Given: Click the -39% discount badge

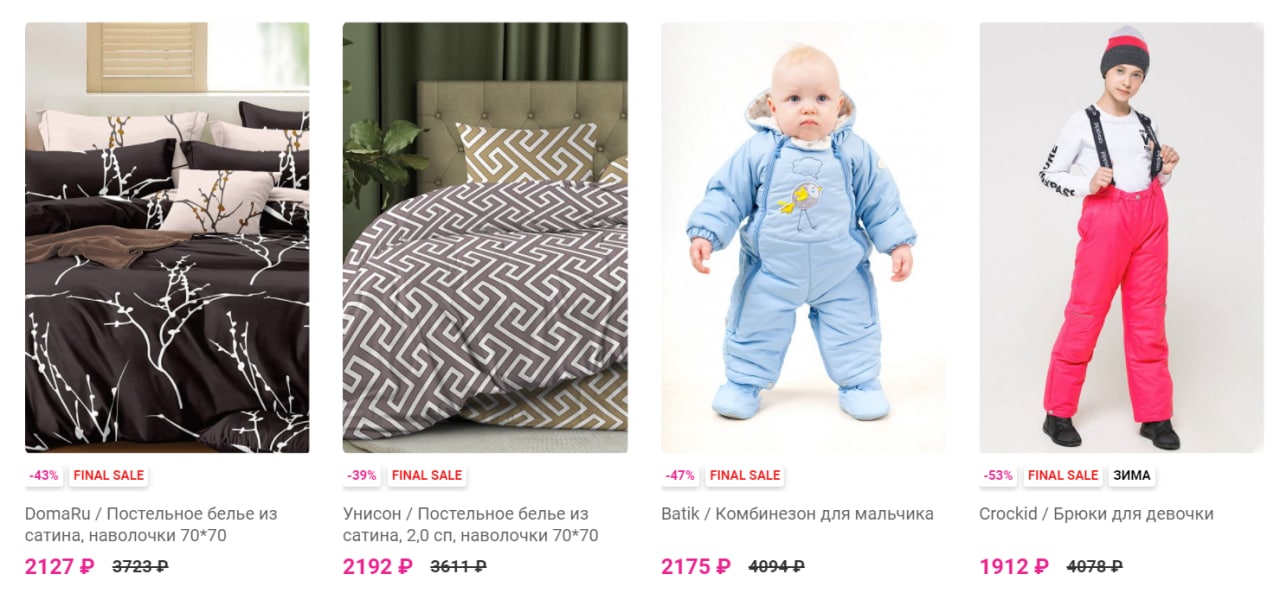Looking at the screenshot, I should [362, 476].
